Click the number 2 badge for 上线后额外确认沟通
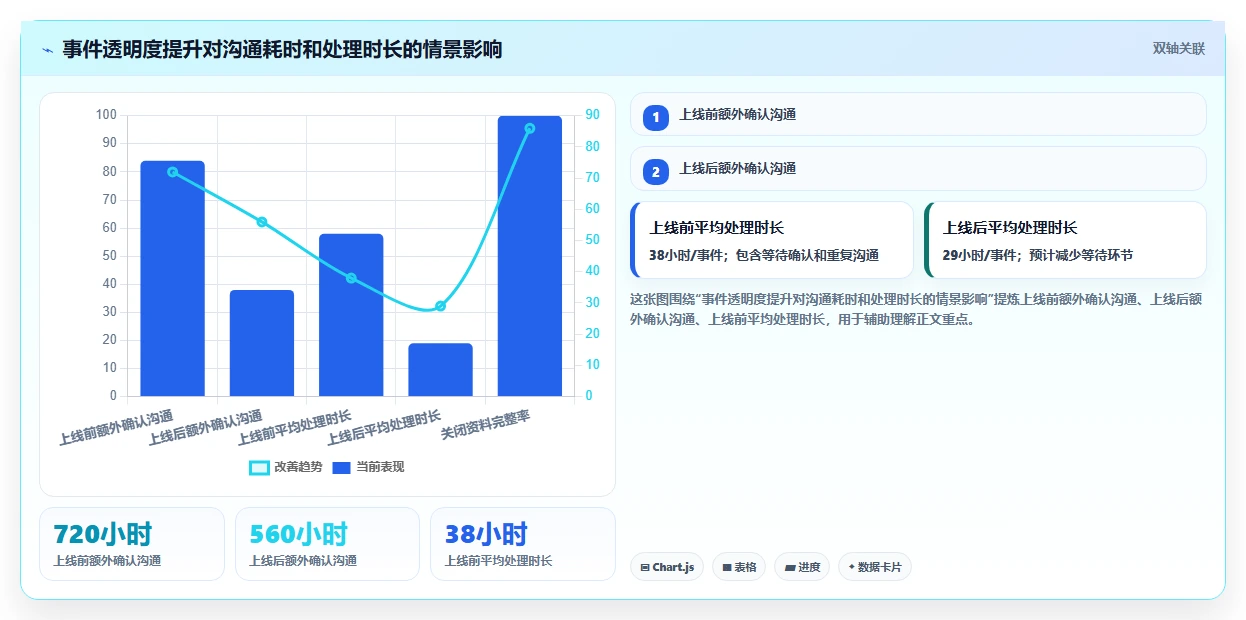 point(656,172)
